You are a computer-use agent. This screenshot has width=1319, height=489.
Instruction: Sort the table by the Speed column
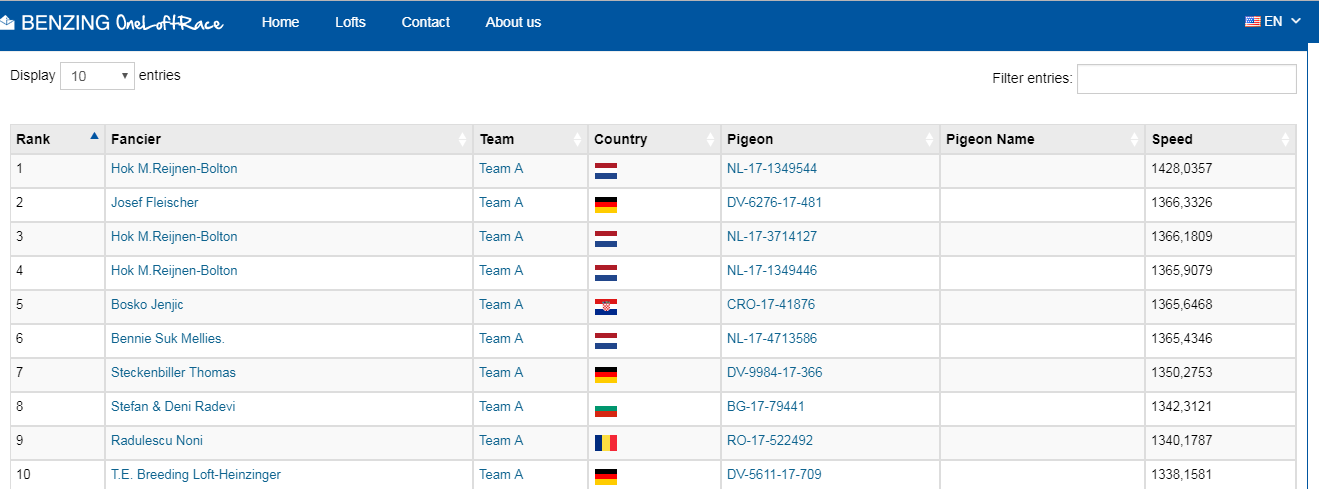point(1220,139)
